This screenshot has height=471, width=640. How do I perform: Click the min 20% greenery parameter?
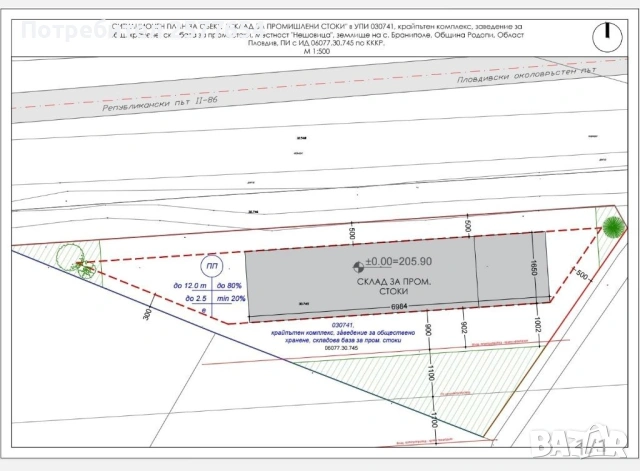point(231,299)
